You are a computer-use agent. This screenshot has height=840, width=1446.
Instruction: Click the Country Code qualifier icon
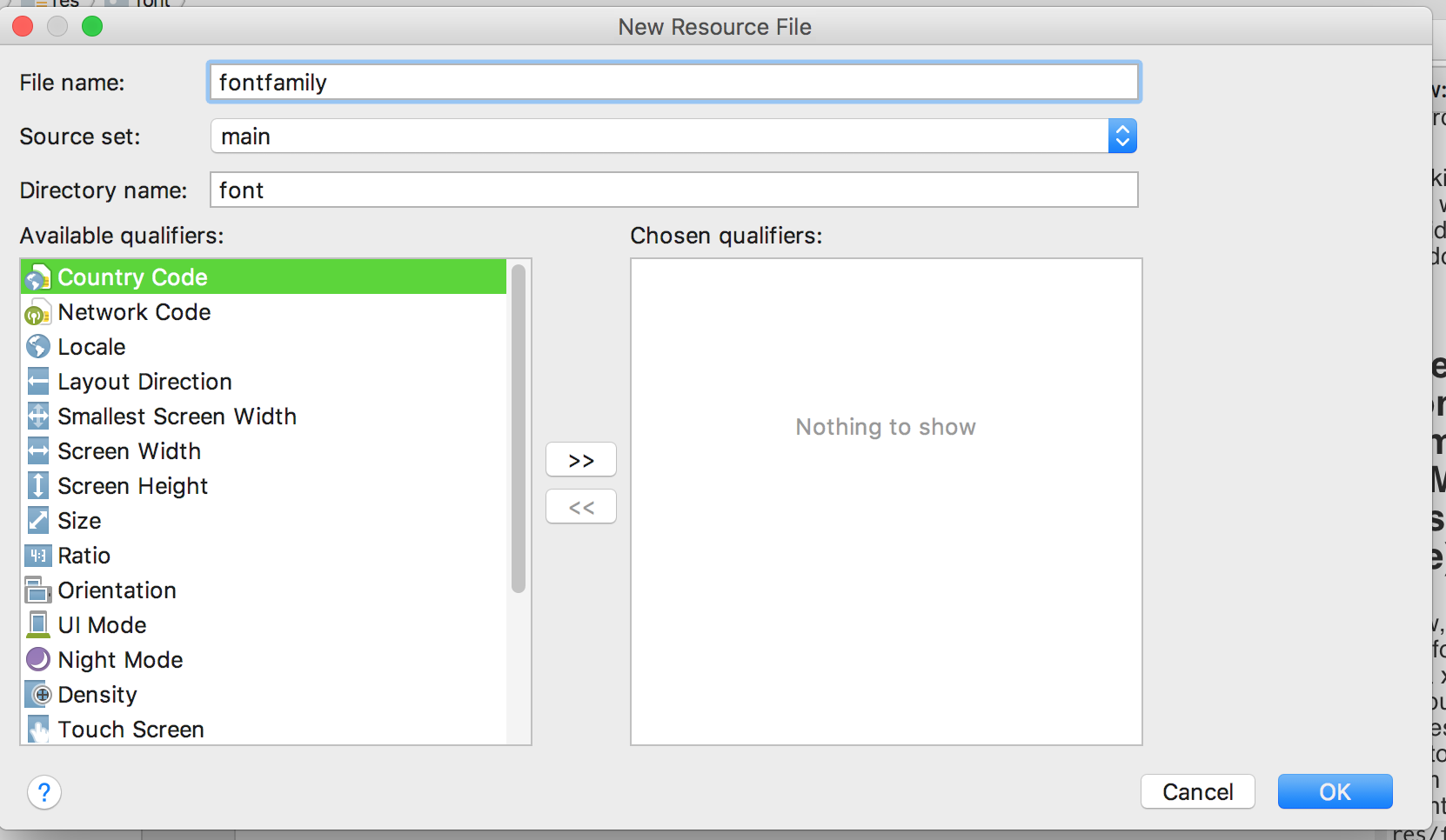click(x=37, y=277)
